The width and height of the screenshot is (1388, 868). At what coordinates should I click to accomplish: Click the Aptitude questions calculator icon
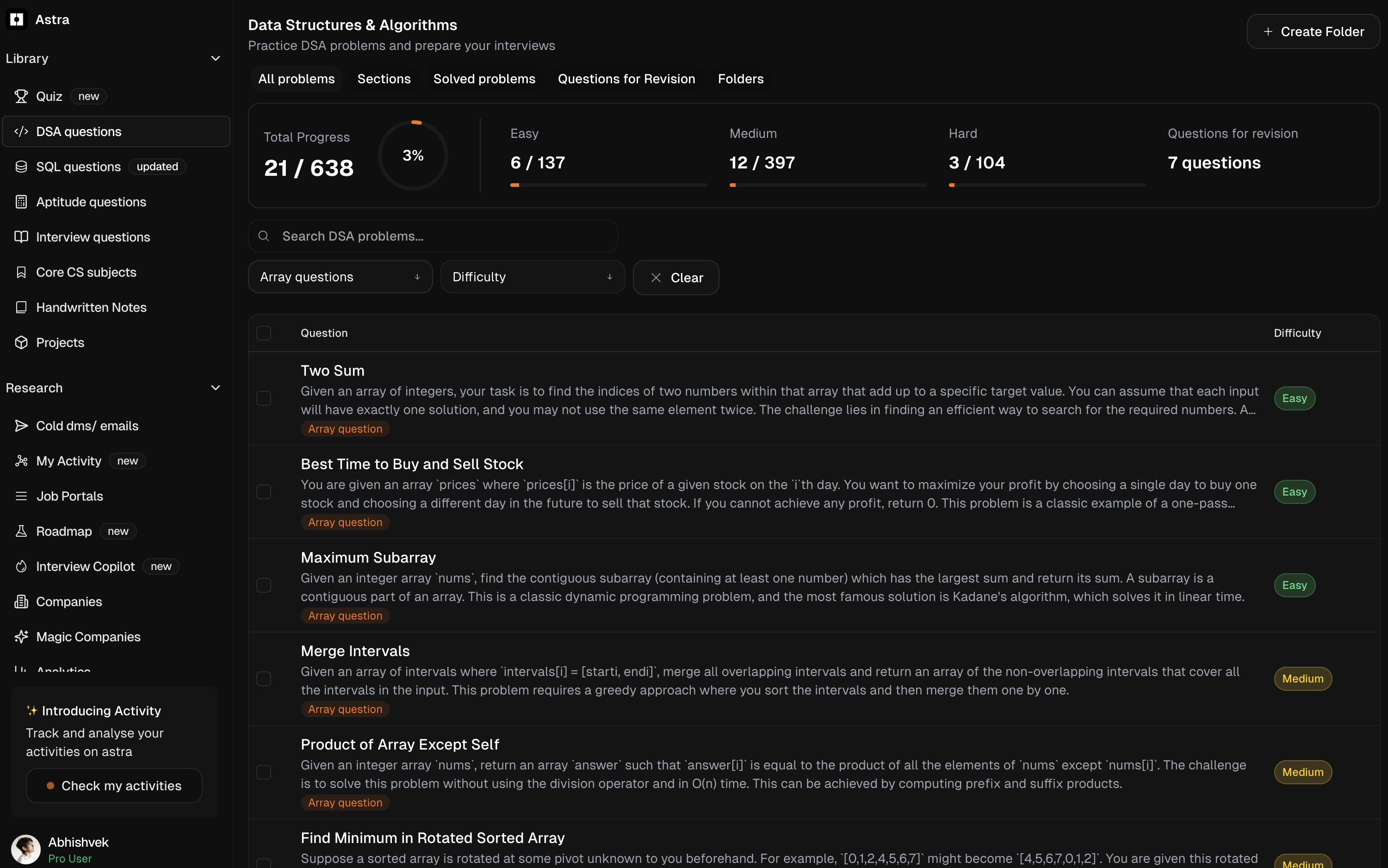coord(21,202)
